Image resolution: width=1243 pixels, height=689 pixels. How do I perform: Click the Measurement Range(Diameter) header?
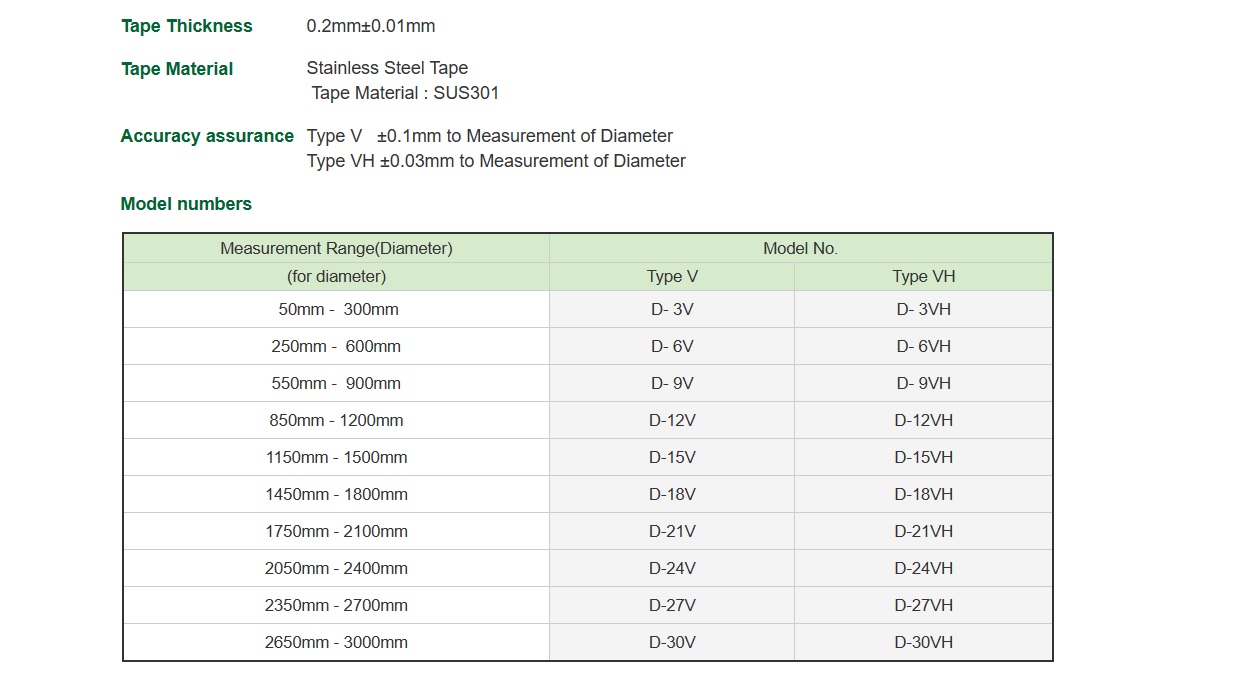(x=337, y=249)
